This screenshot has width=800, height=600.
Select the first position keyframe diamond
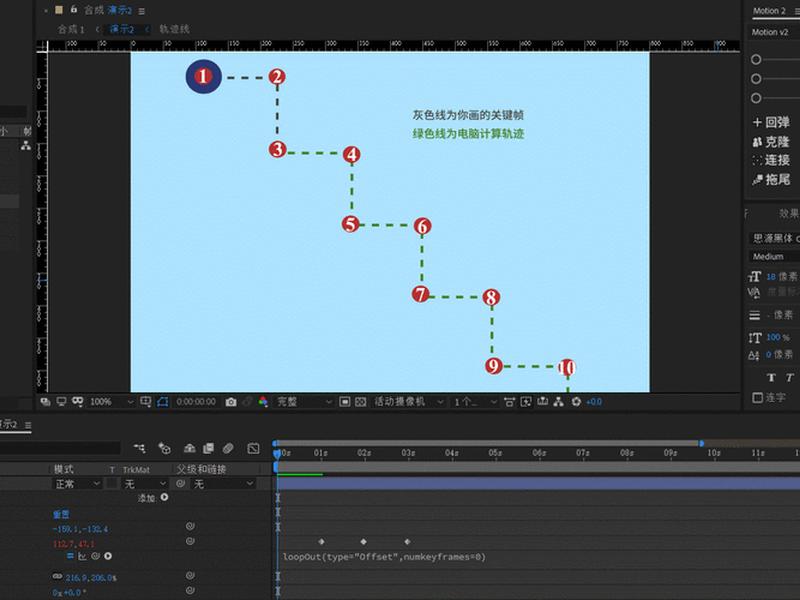tap(321, 541)
